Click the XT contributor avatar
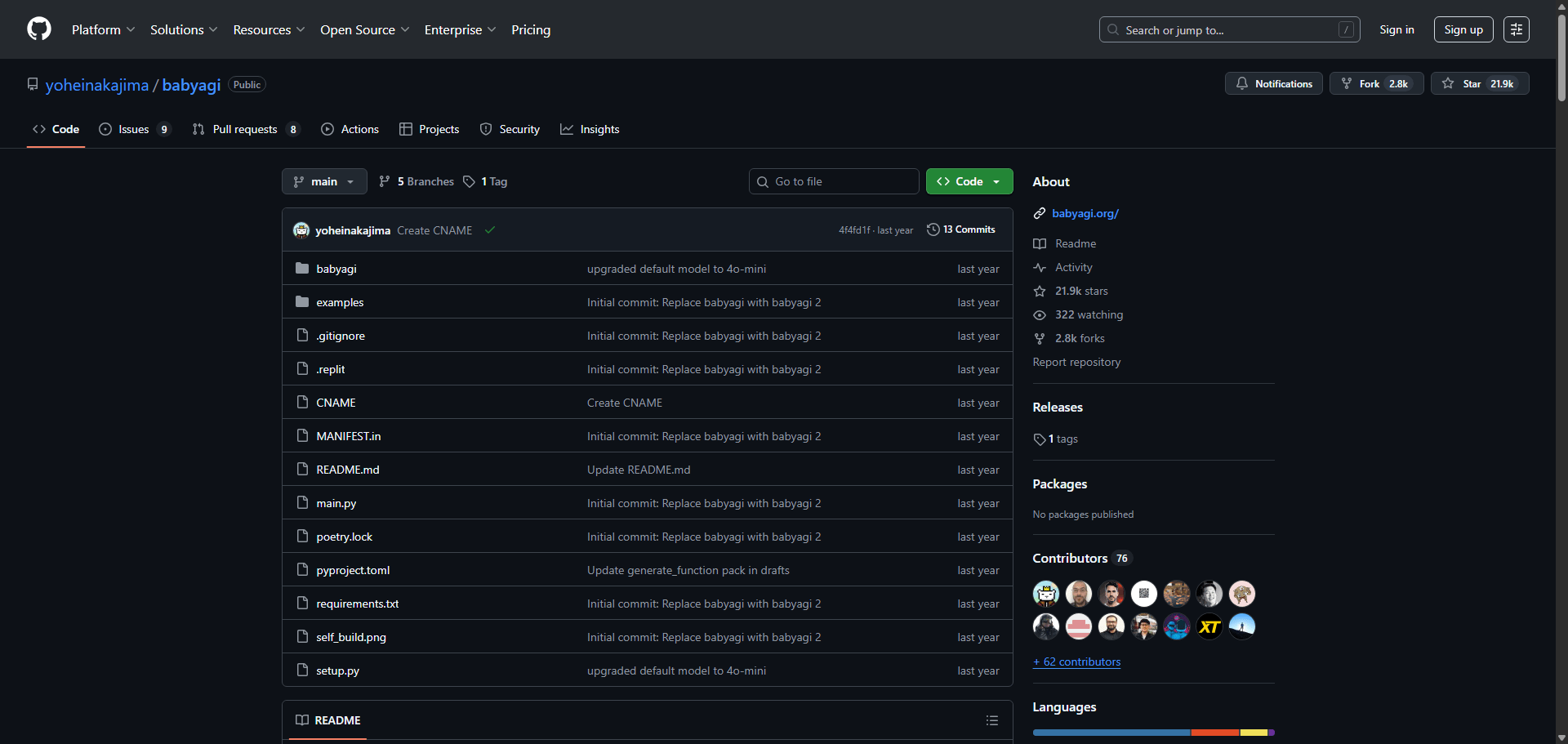 [x=1209, y=626]
